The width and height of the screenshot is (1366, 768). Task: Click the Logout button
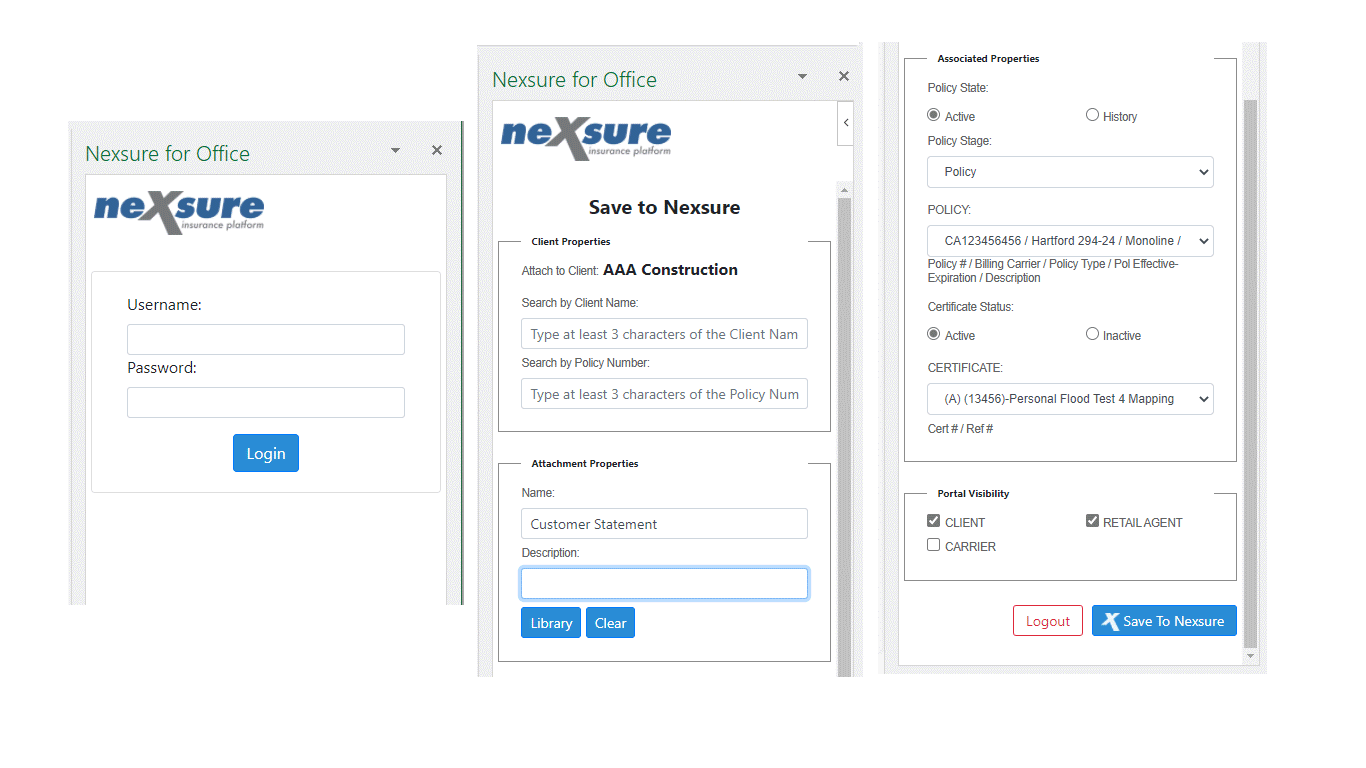tap(1048, 621)
